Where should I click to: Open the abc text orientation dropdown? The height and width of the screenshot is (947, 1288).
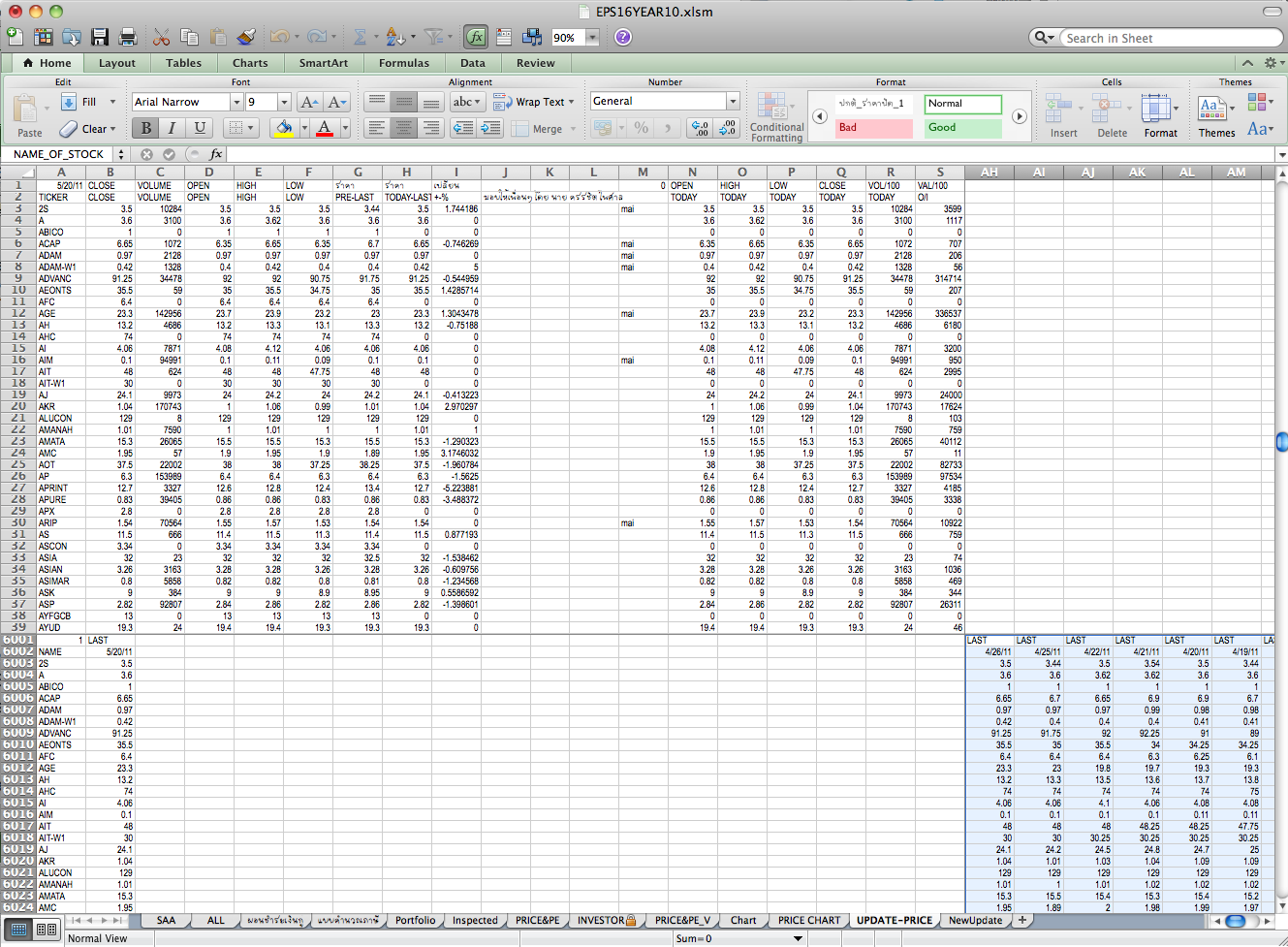[467, 102]
